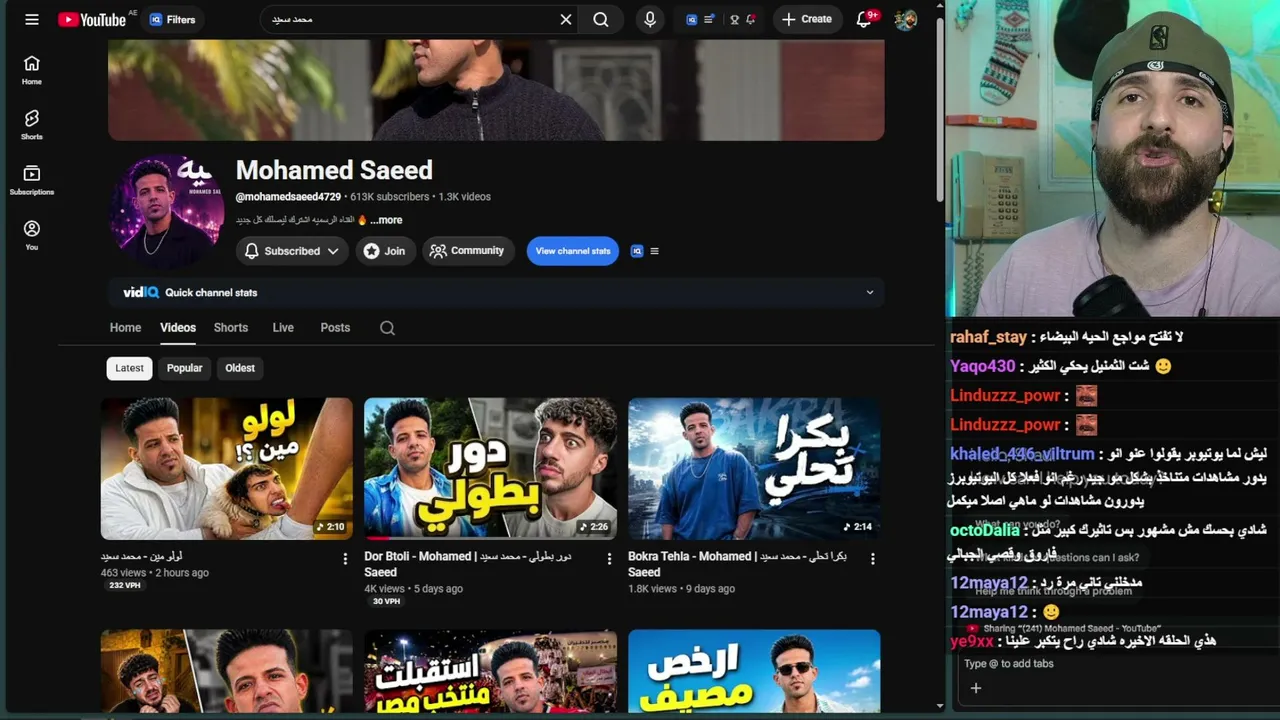This screenshot has width=1280, height=720.
Task: Open Subscriptions in the sidebar
Action: (32, 180)
